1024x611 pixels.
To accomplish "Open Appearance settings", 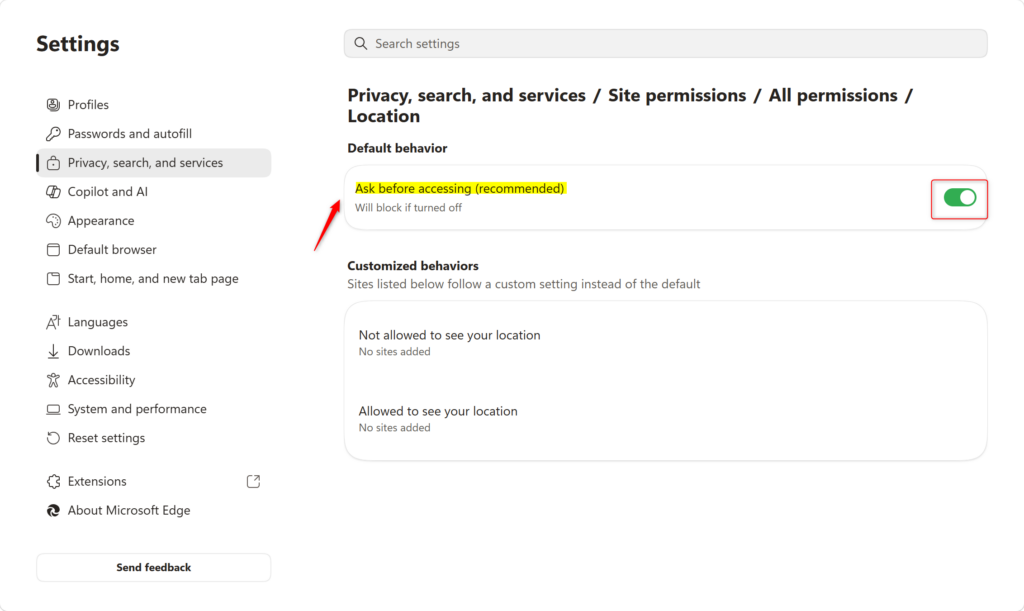I will [x=153, y=221].
